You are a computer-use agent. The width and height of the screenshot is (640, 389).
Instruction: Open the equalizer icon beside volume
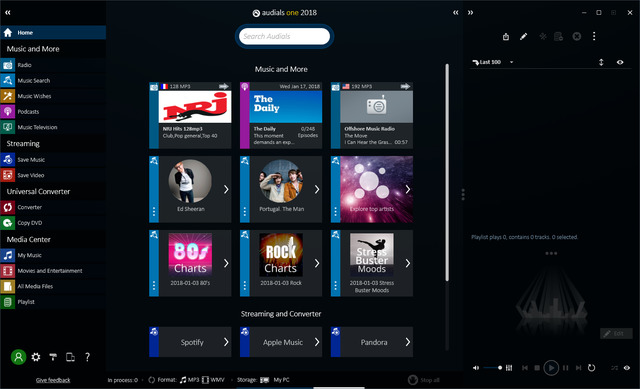click(x=509, y=368)
